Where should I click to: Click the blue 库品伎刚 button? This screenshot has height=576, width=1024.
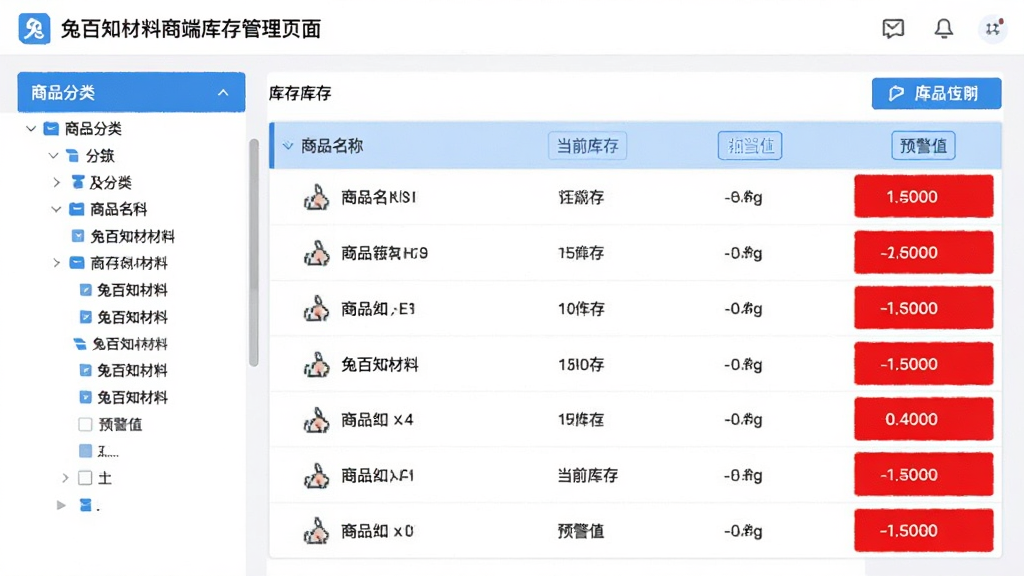coord(936,93)
